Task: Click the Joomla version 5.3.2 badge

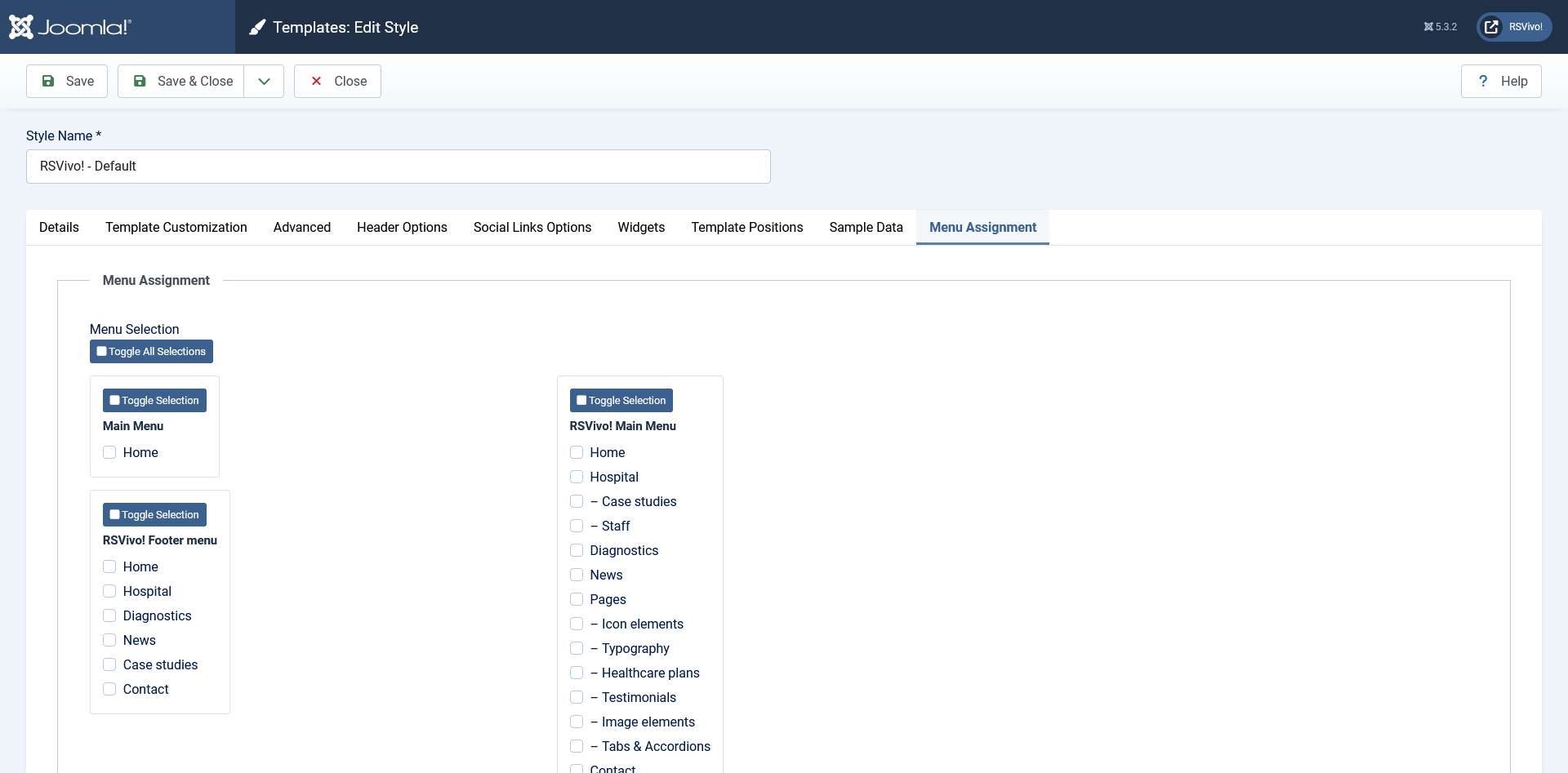Action: tap(1441, 27)
